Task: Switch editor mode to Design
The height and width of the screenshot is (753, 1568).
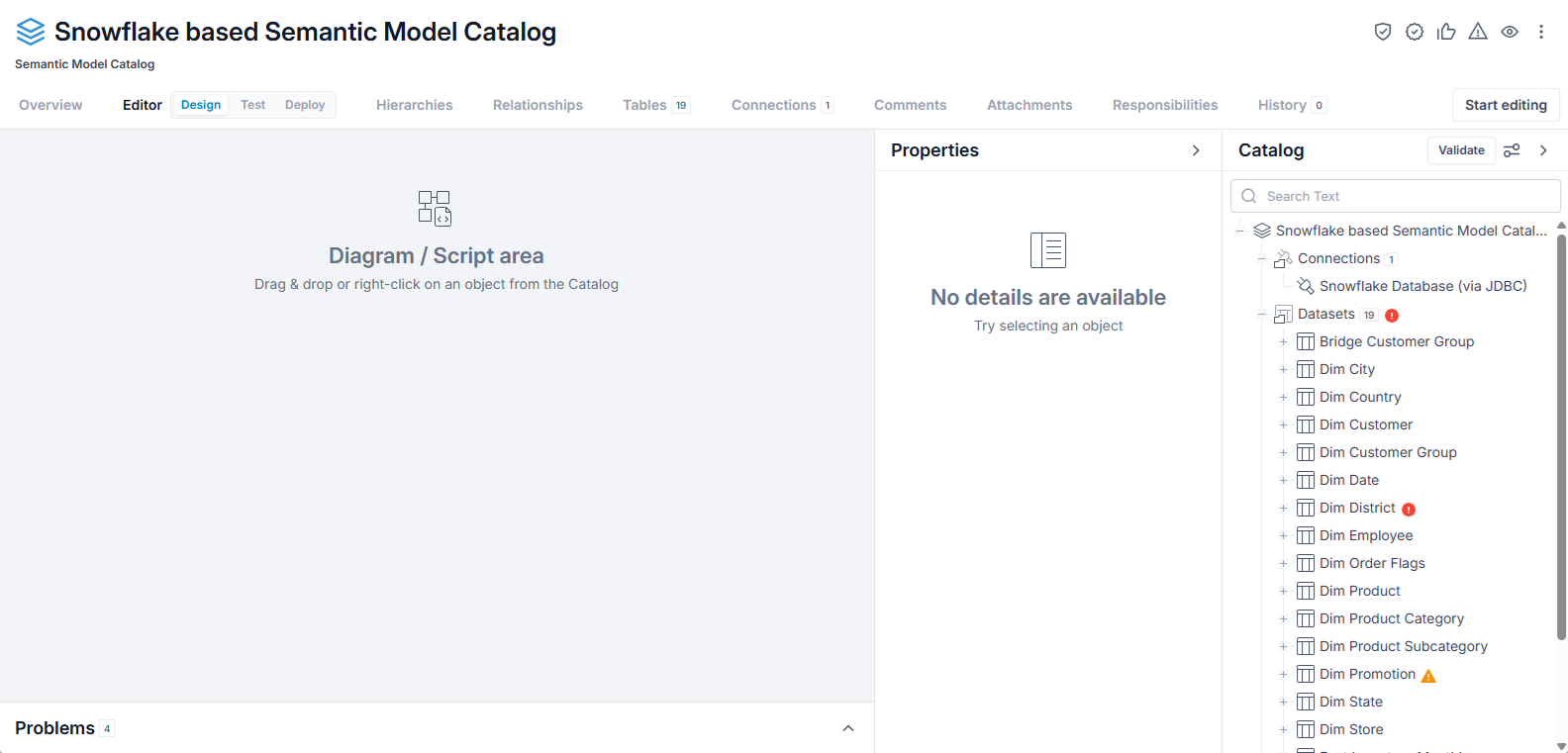Action: point(201,105)
